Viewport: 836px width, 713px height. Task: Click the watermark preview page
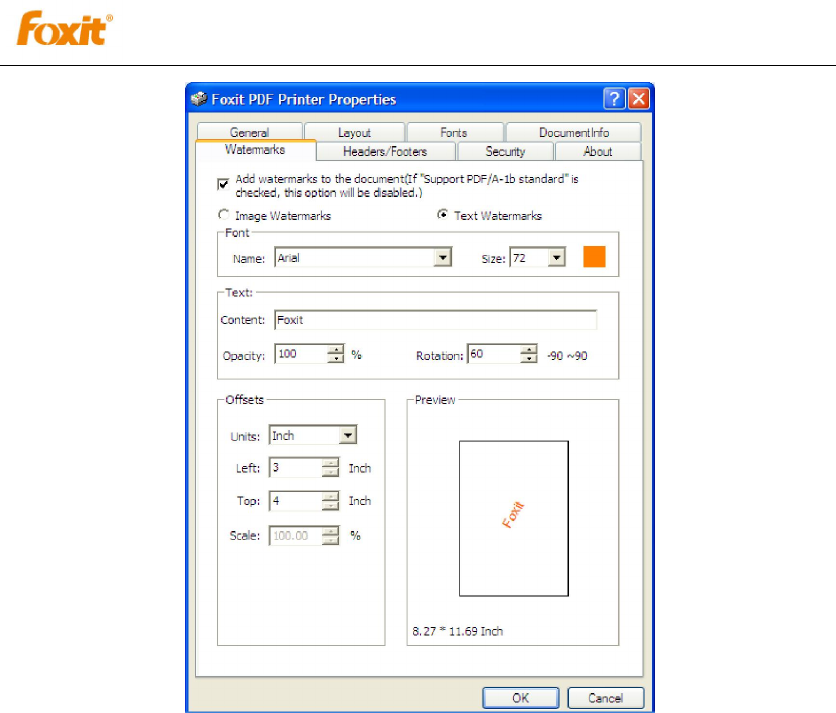click(514, 518)
